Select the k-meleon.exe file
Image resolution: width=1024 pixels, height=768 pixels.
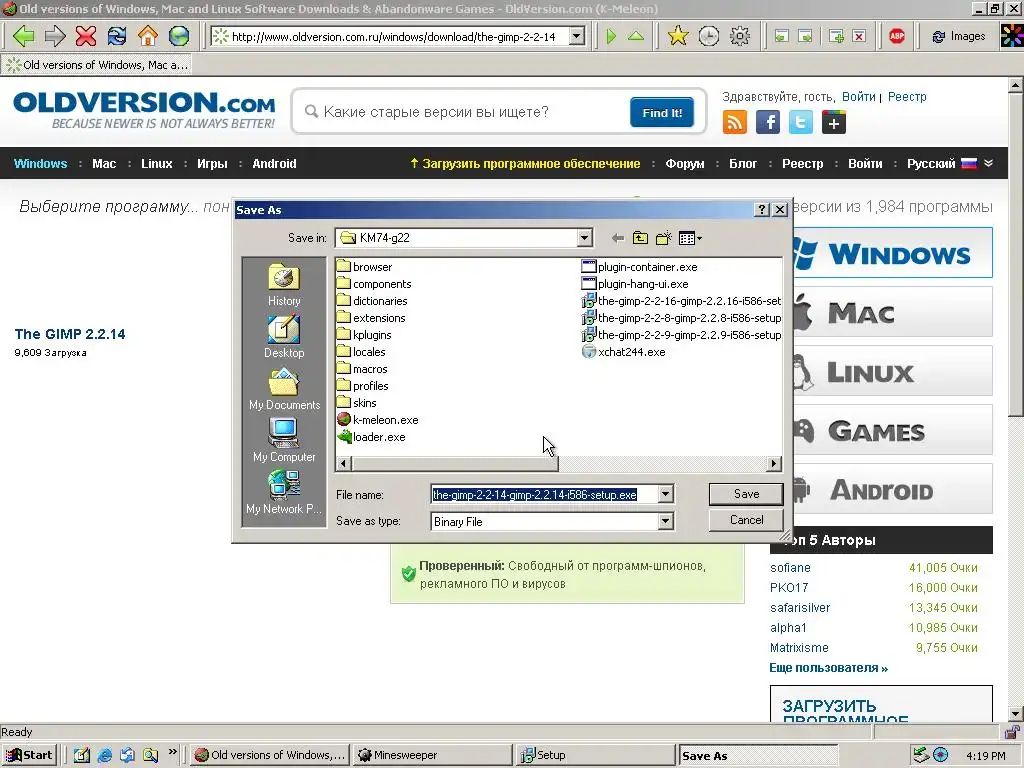[x=377, y=420]
